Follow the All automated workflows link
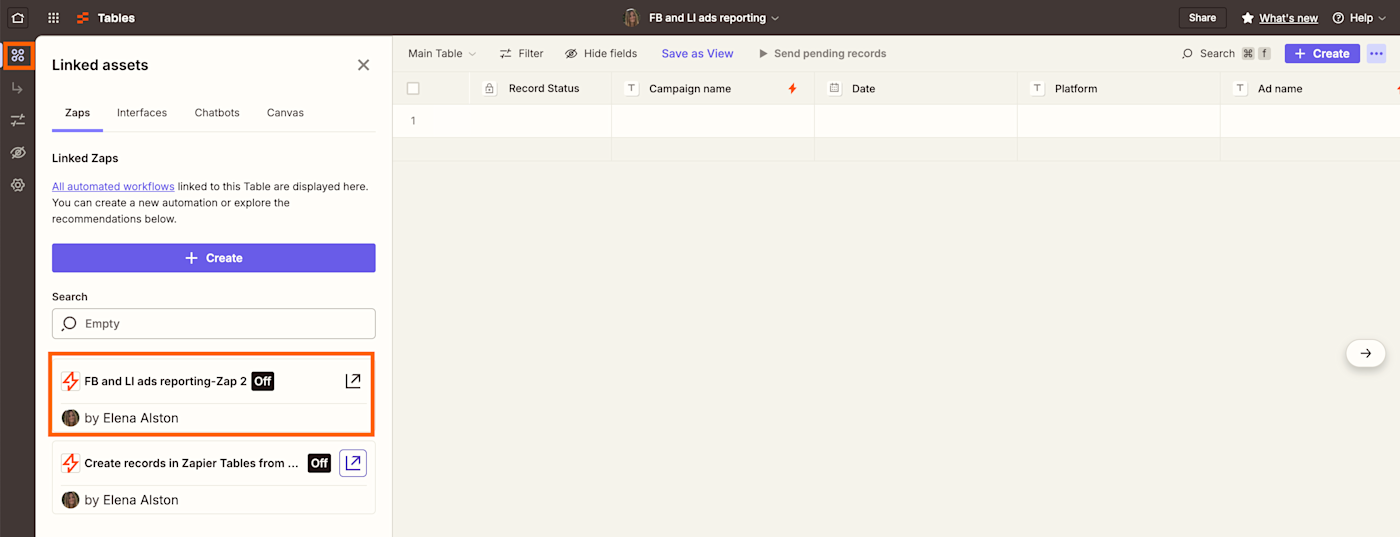Screen dimensions: 1400x537 click(113, 186)
